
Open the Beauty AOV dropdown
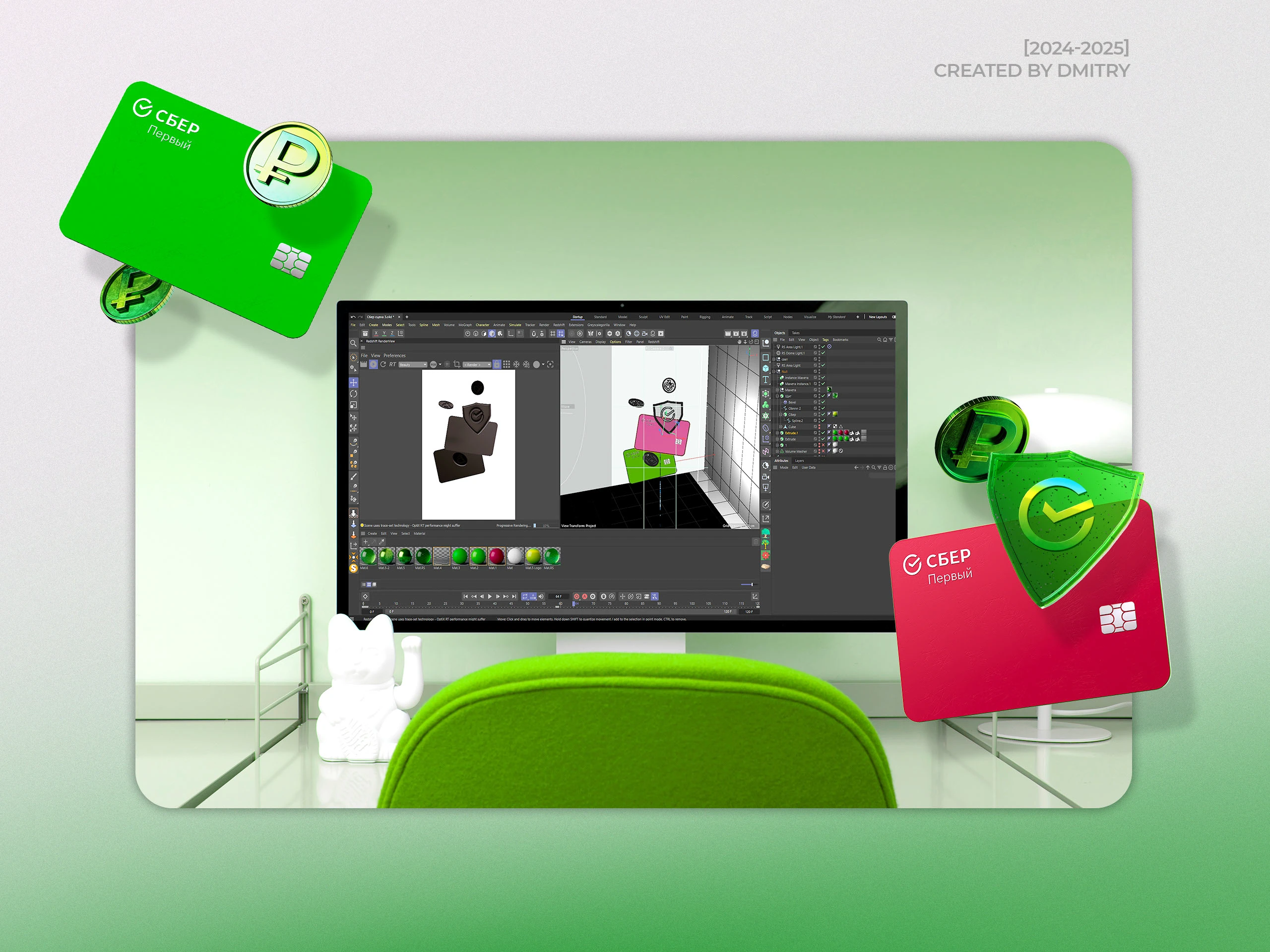(x=413, y=364)
